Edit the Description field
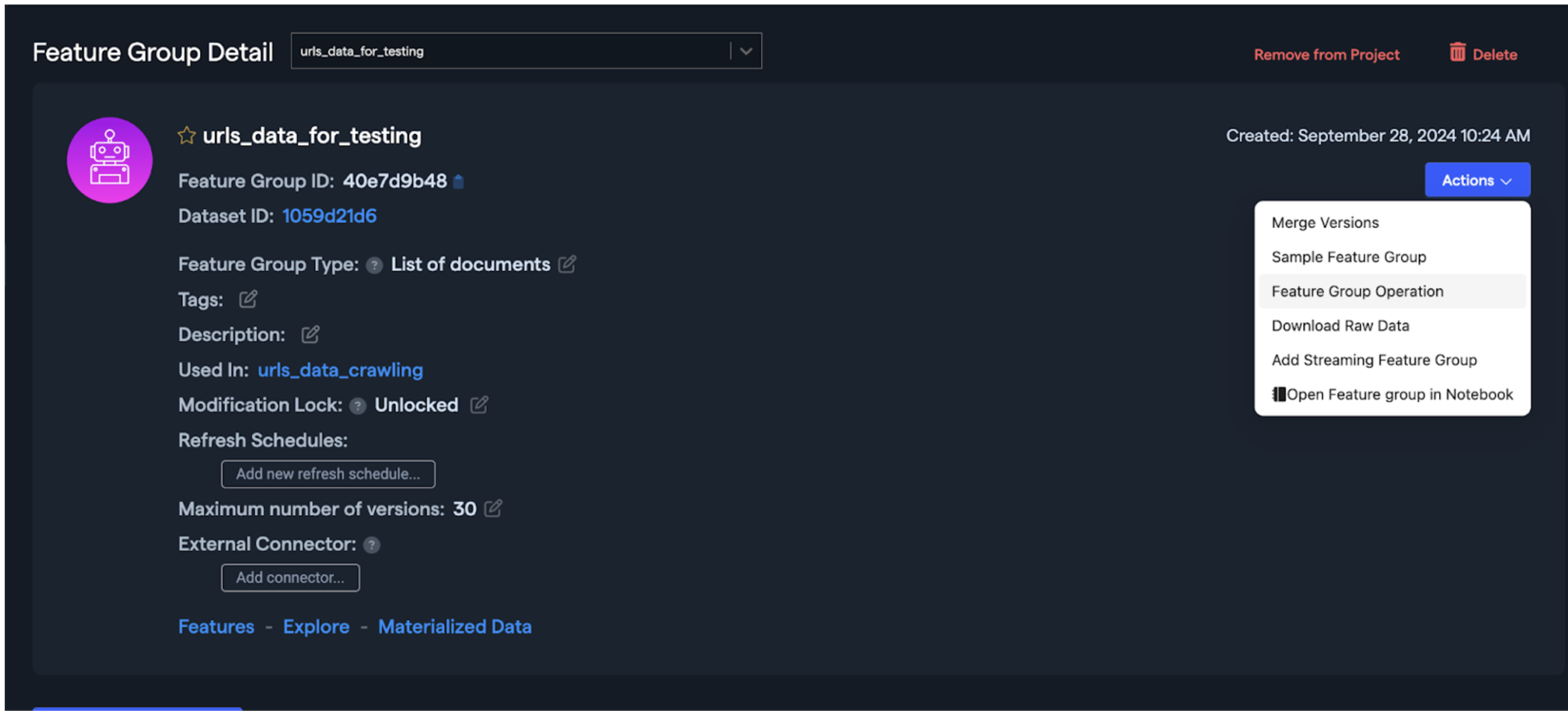Image resolution: width=1568 pixels, height=711 pixels. 310,334
